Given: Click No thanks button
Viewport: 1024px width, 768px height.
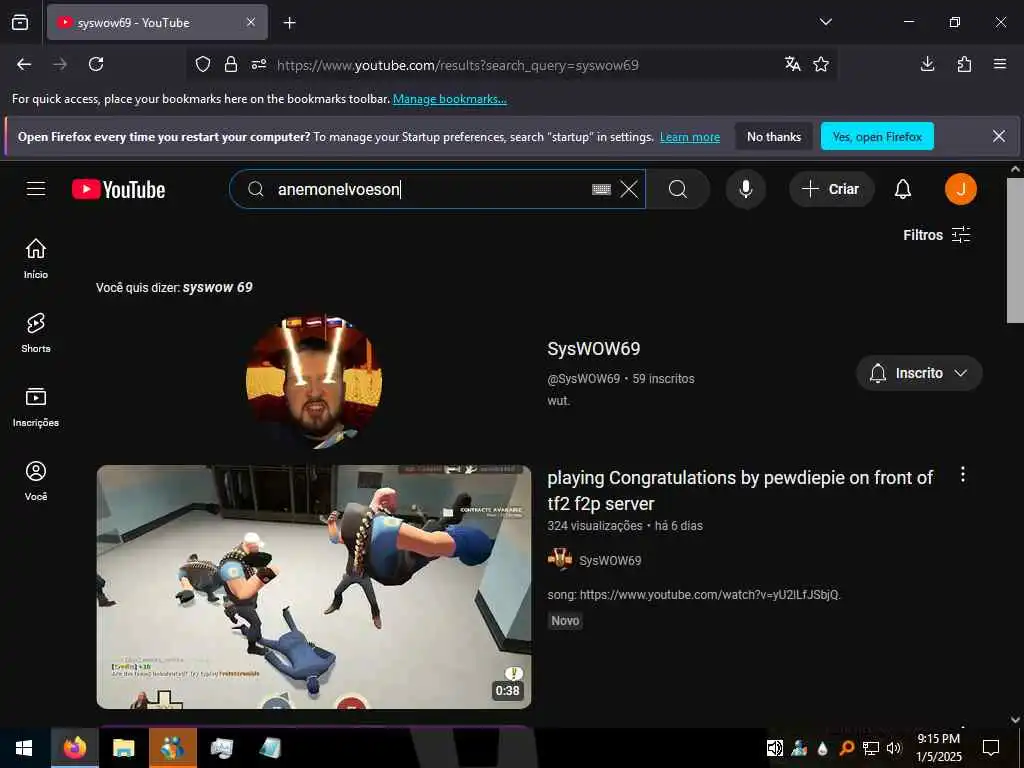Looking at the screenshot, I should [x=774, y=136].
